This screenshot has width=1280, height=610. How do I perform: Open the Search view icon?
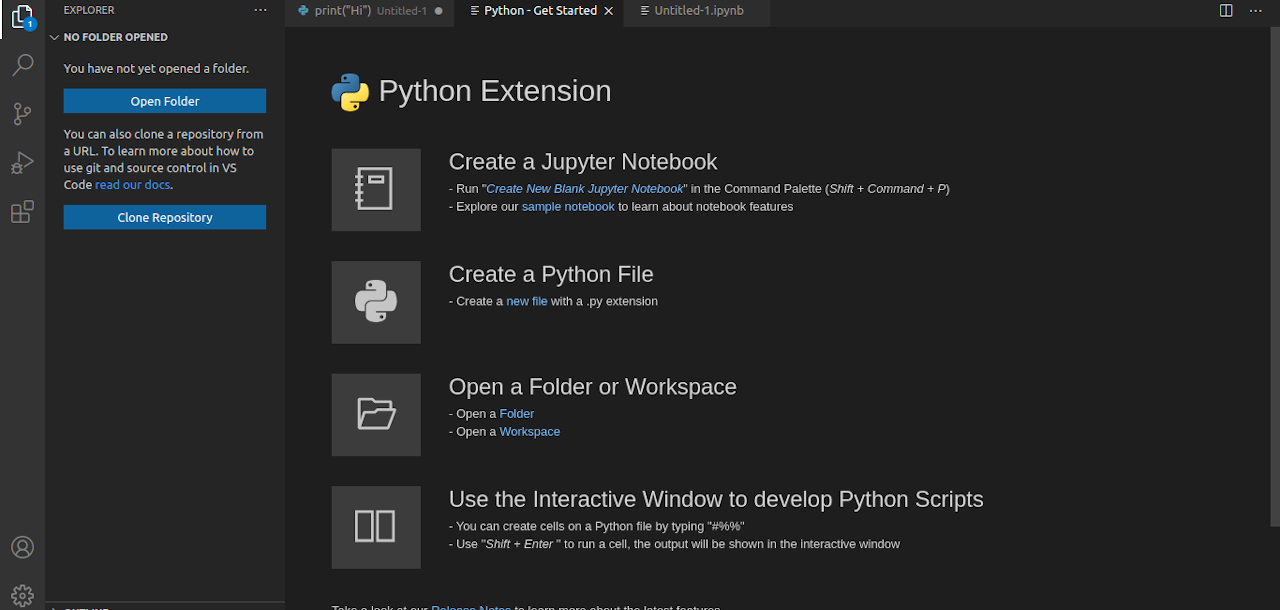pos(22,66)
